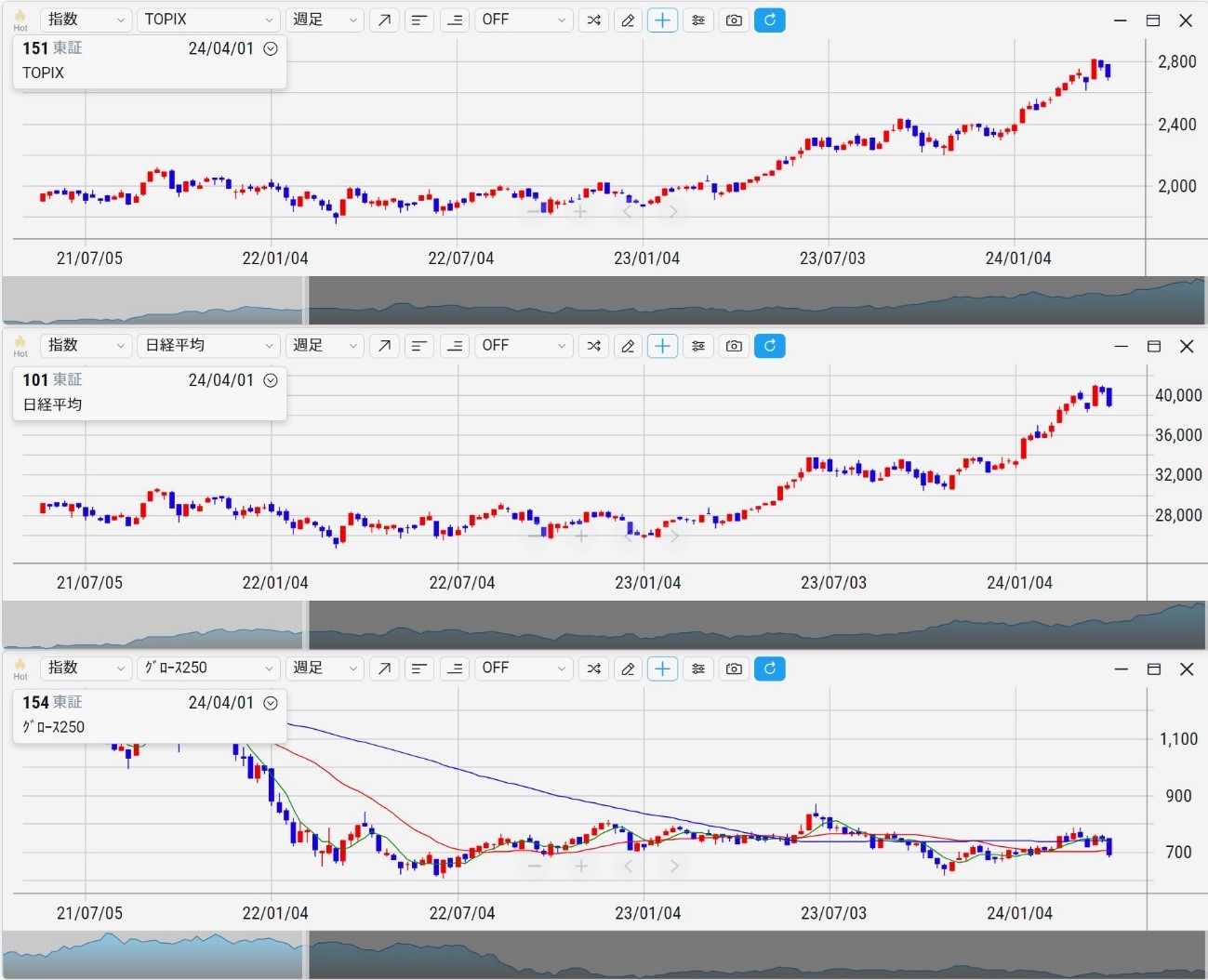Screen dimensions: 1208x980
Task: Click the camera snapshot icon in TOPIX chart
Action: click(x=734, y=20)
